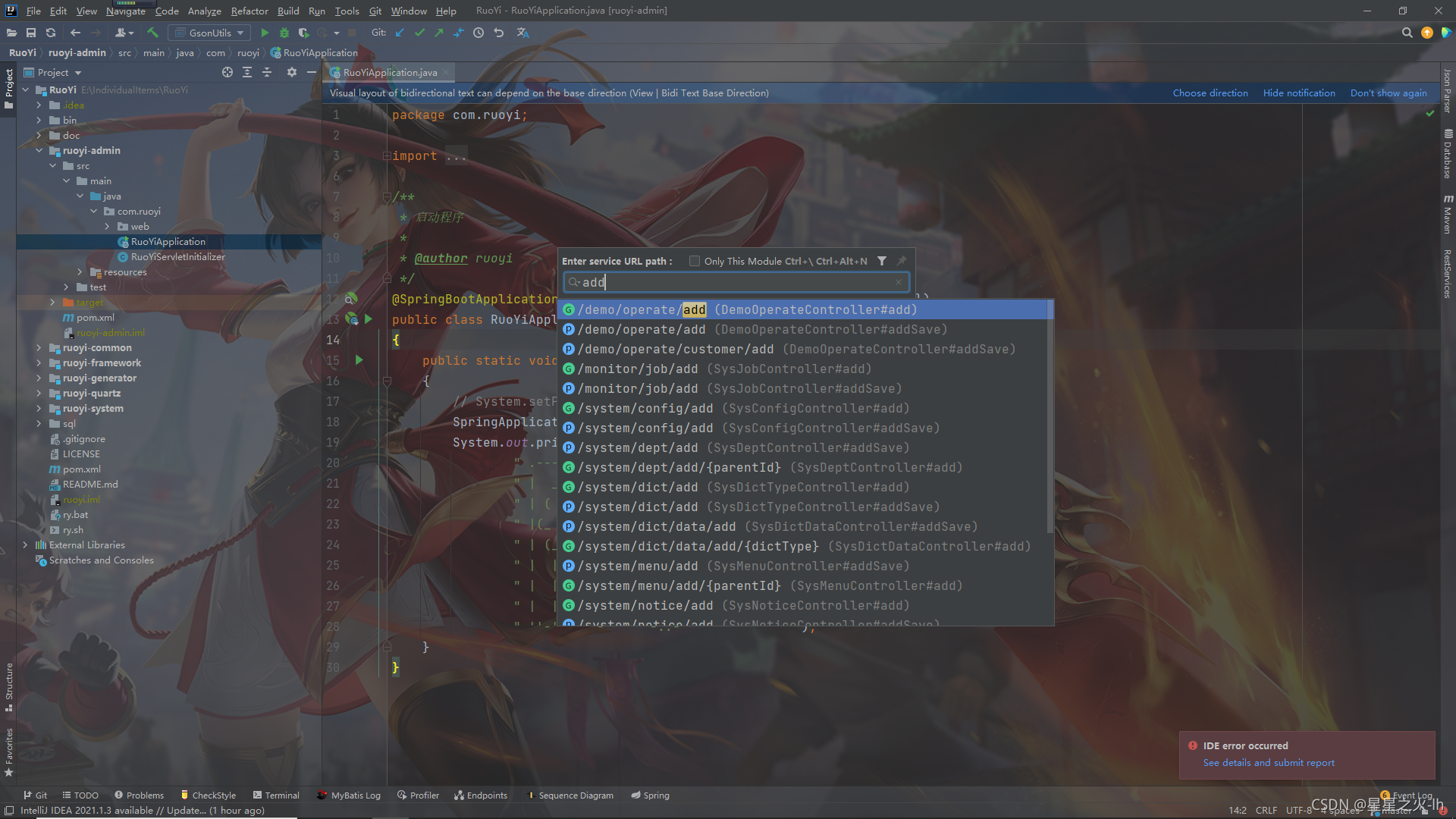The height and width of the screenshot is (819, 1456).
Task: Click the Hide notification link
Action: (x=1299, y=93)
